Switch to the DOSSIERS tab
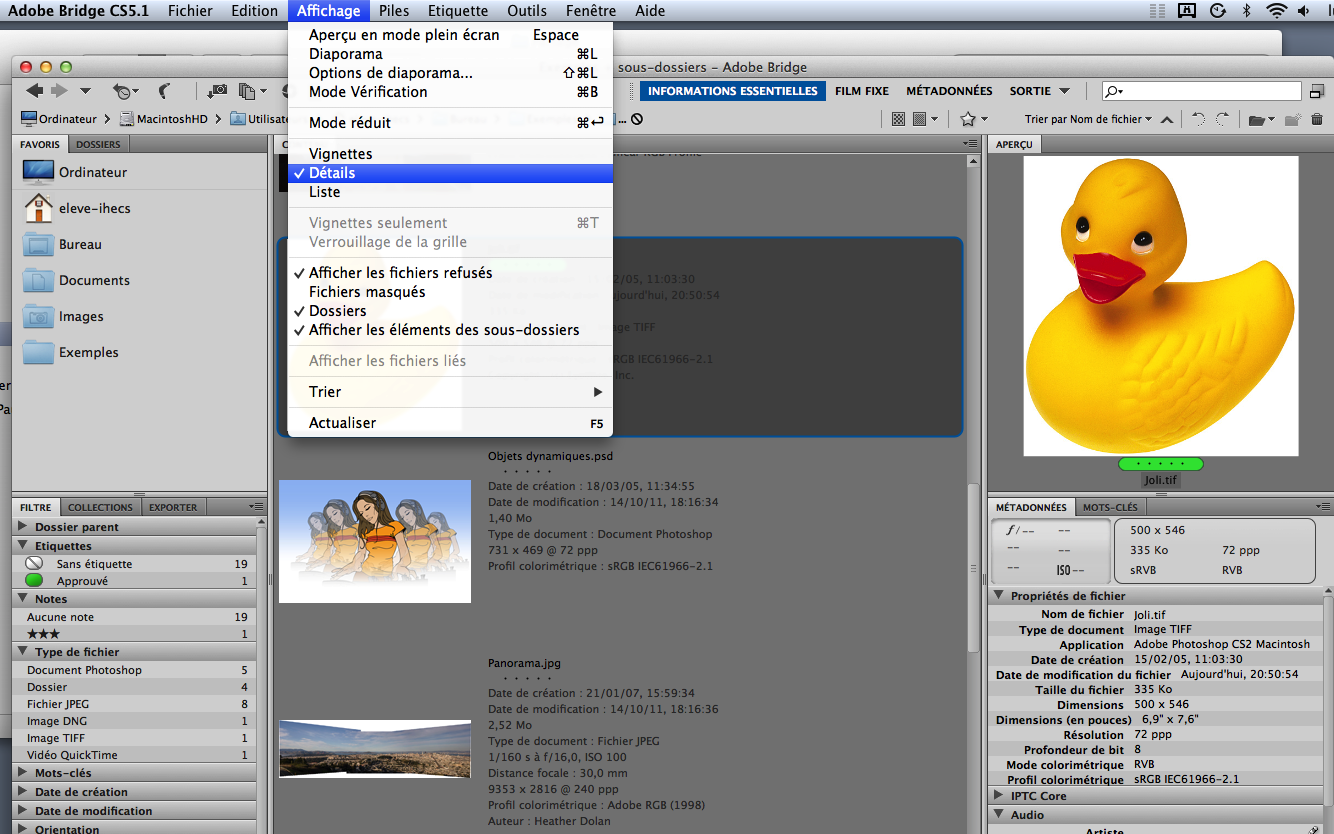1334x834 pixels. coord(98,144)
